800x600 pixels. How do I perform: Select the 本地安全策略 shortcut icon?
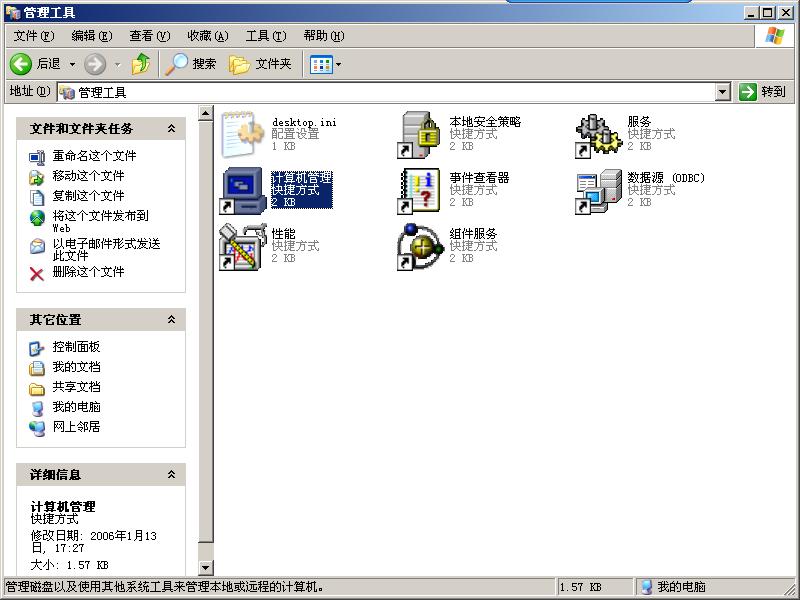[419, 135]
